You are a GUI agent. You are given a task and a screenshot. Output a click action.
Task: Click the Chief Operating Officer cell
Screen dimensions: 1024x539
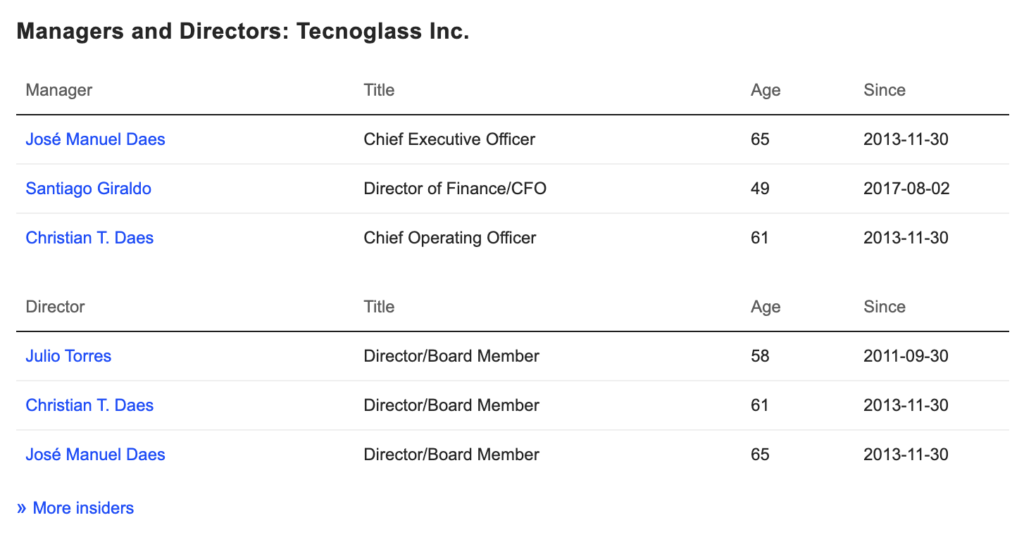(x=449, y=238)
